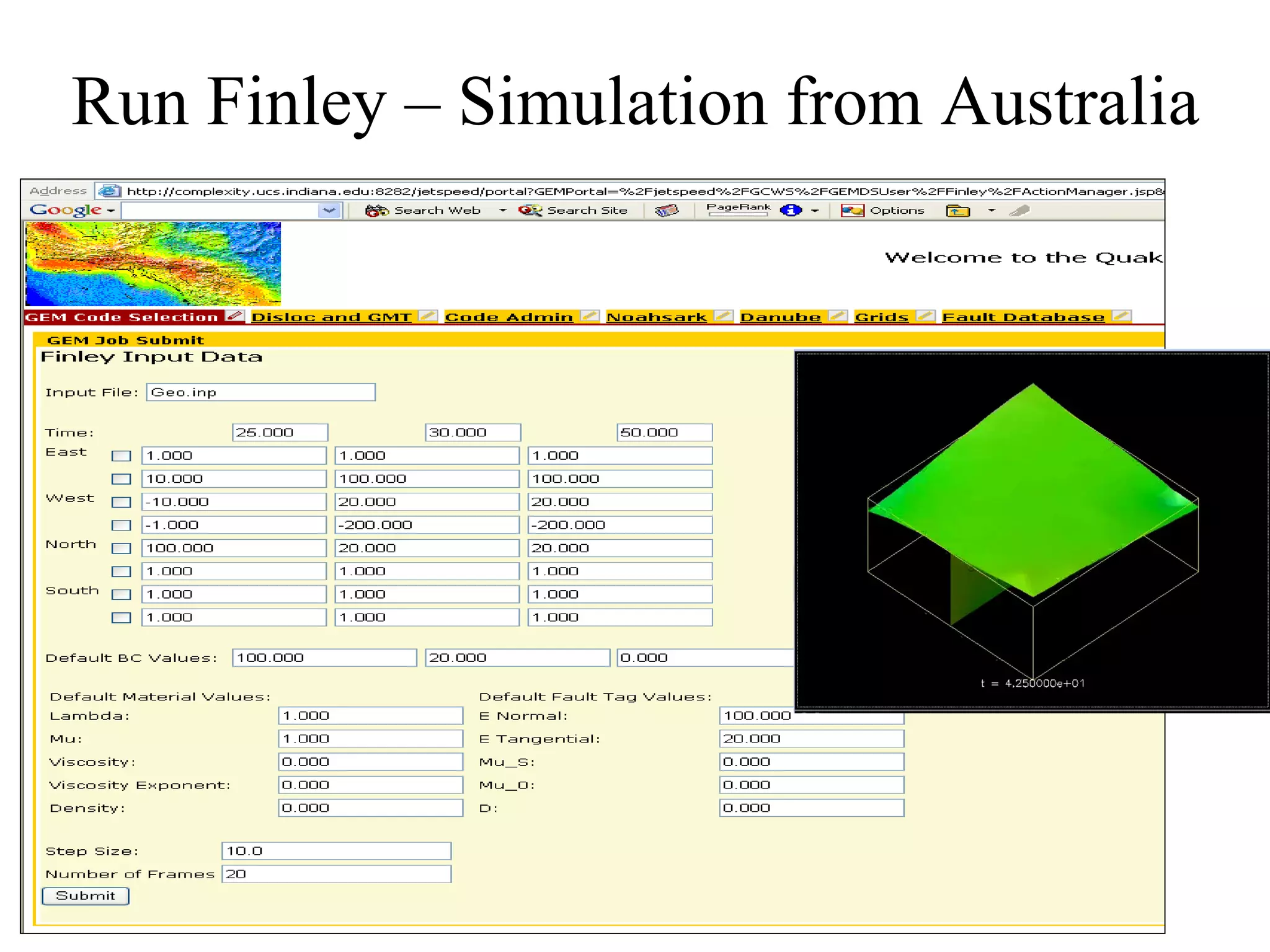Screen dimensions: 1270x952
Task: Click the colorful terrain map thumbnail
Action: point(153,263)
